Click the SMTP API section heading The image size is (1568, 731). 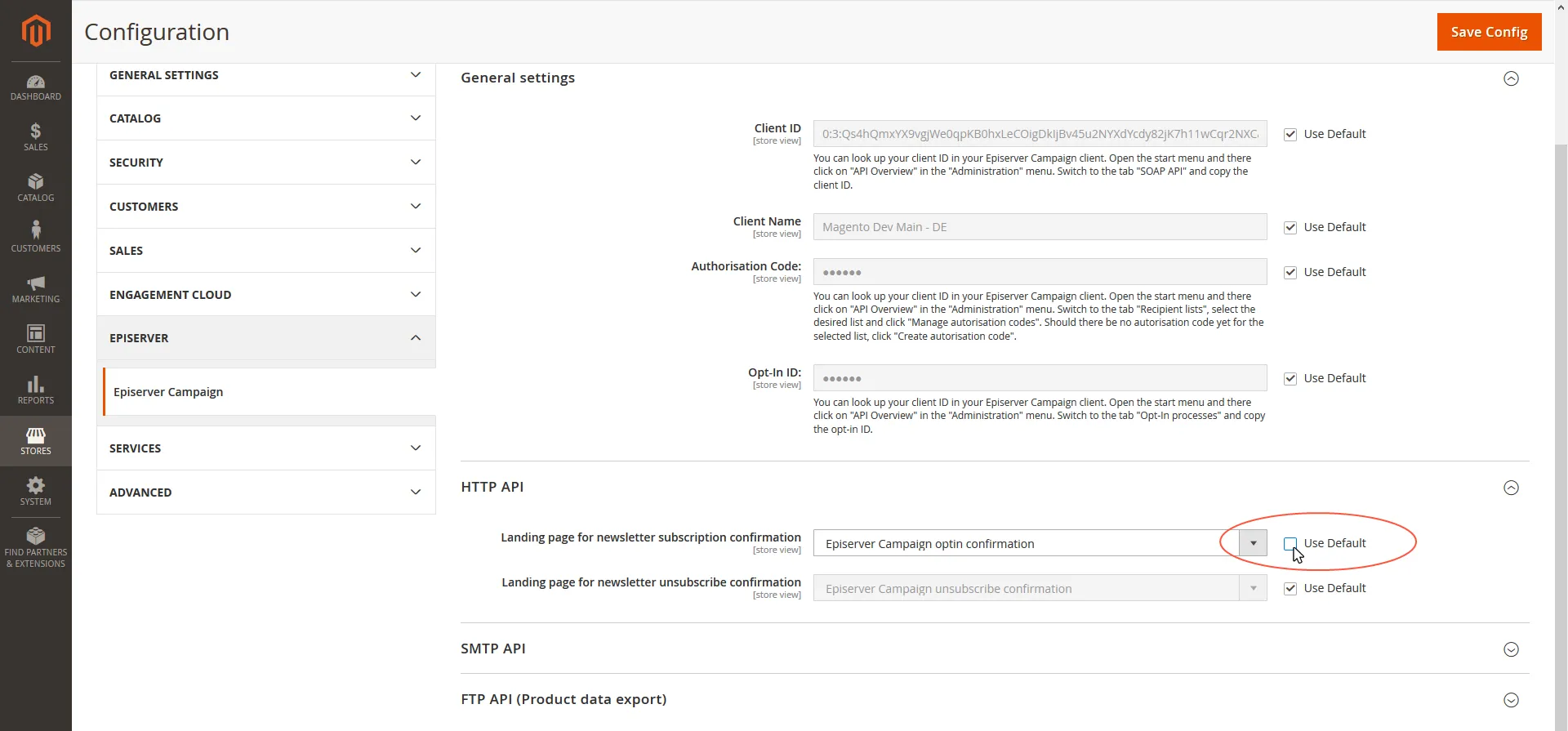point(493,649)
